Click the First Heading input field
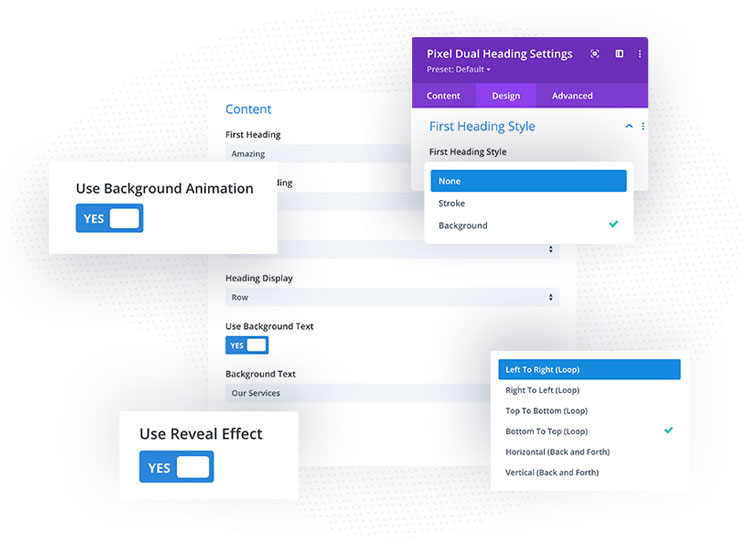The height and width of the screenshot is (549, 750). pos(319,154)
